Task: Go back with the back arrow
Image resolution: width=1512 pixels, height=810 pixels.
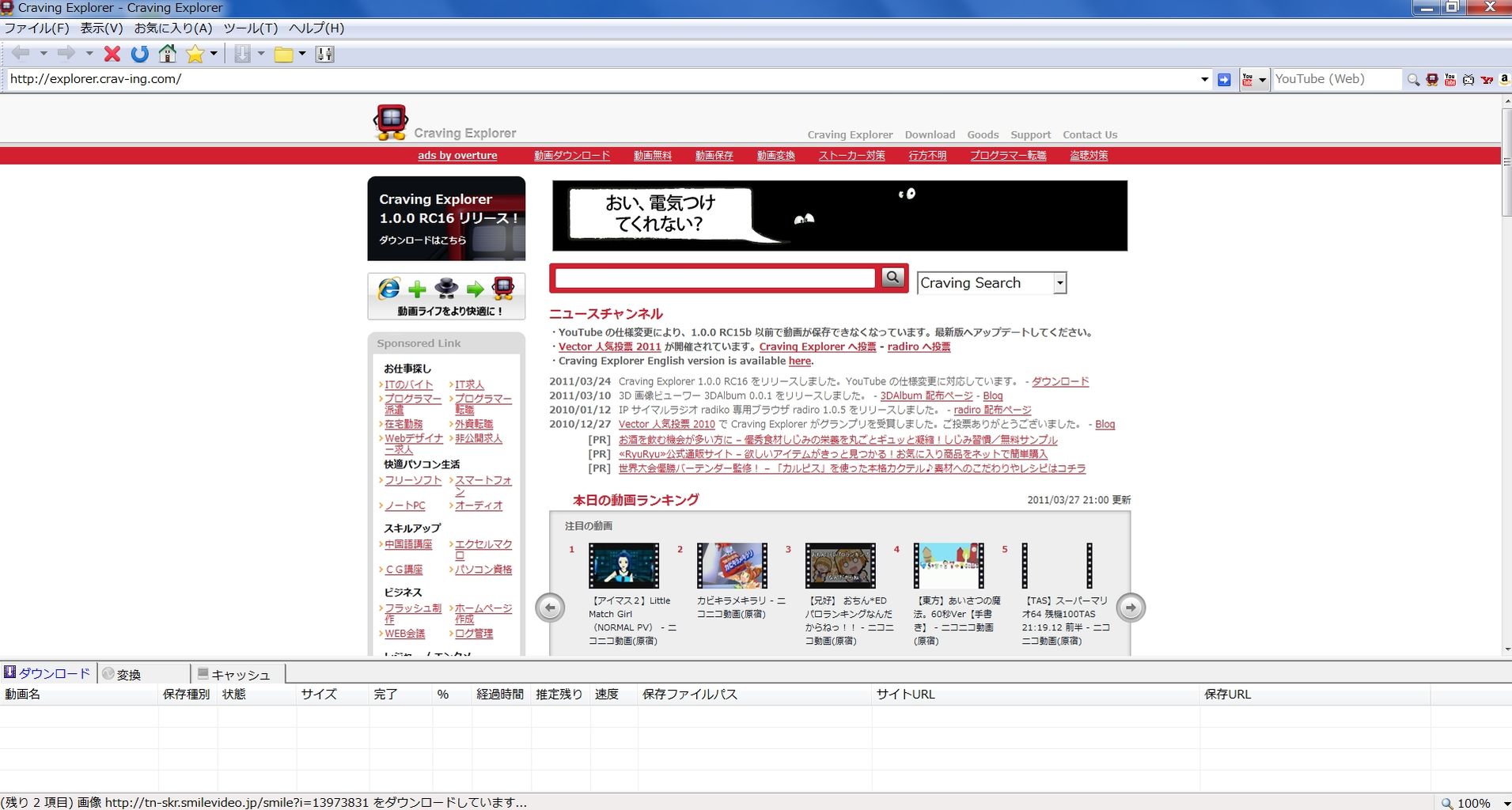Action: tap(21, 53)
